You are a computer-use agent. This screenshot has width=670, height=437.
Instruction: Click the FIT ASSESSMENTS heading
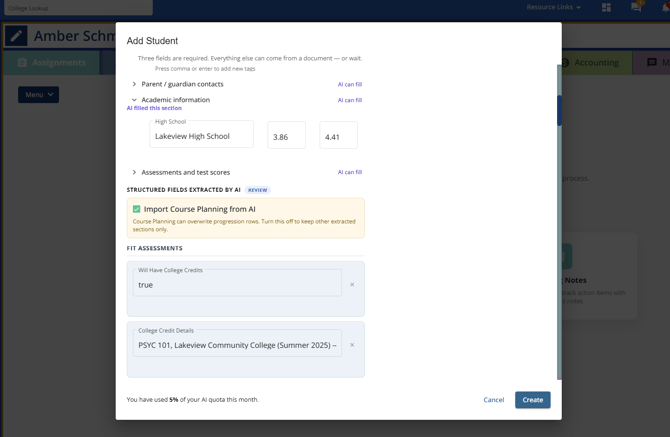[x=155, y=248]
